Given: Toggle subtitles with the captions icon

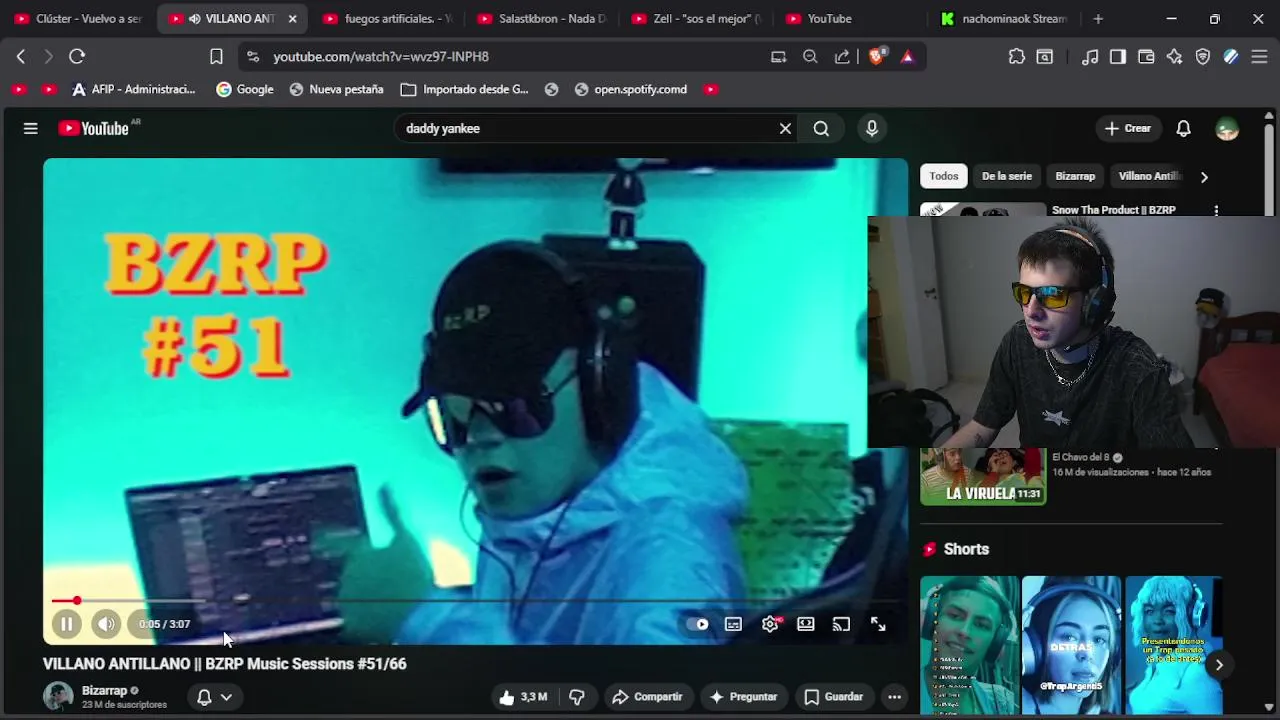Looking at the screenshot, I should pyautogui.click(x=733, y=624).
